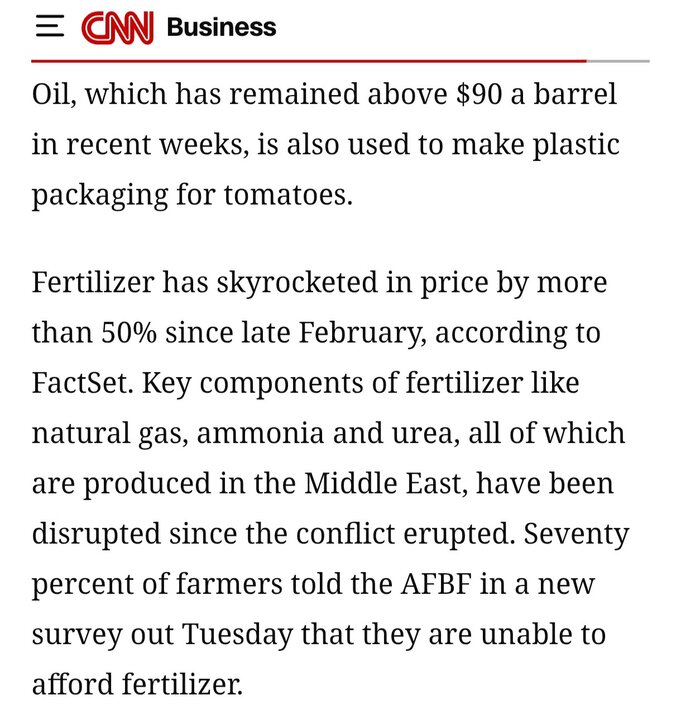Click the paragraph starting with "Fertilizer has skyrocketed"
This screenshot has height=720, width=681.
330,483
